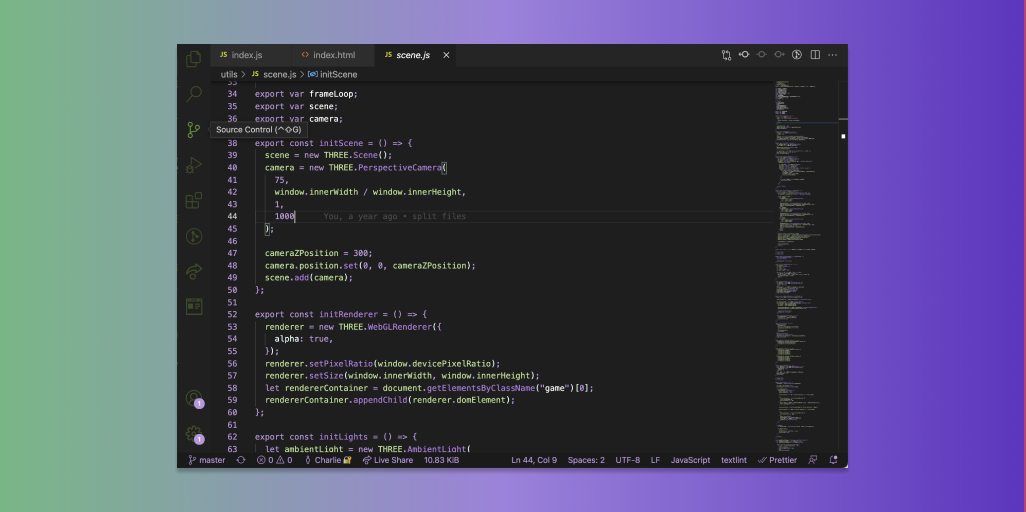This screenshot has width=1026, height=512.
Task: Open next revision icon
Action: pyautogui.click(x=779, y=55)
